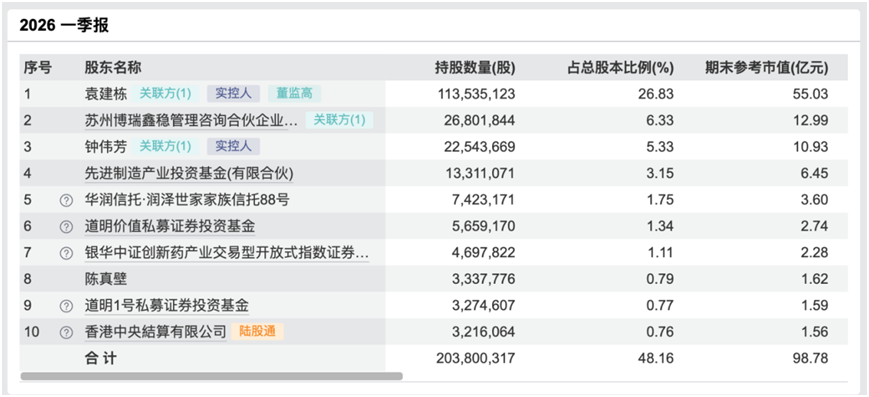869x397 pixels.
Task: Open 香港中央結算有限公司
Action: coord(156,332)
